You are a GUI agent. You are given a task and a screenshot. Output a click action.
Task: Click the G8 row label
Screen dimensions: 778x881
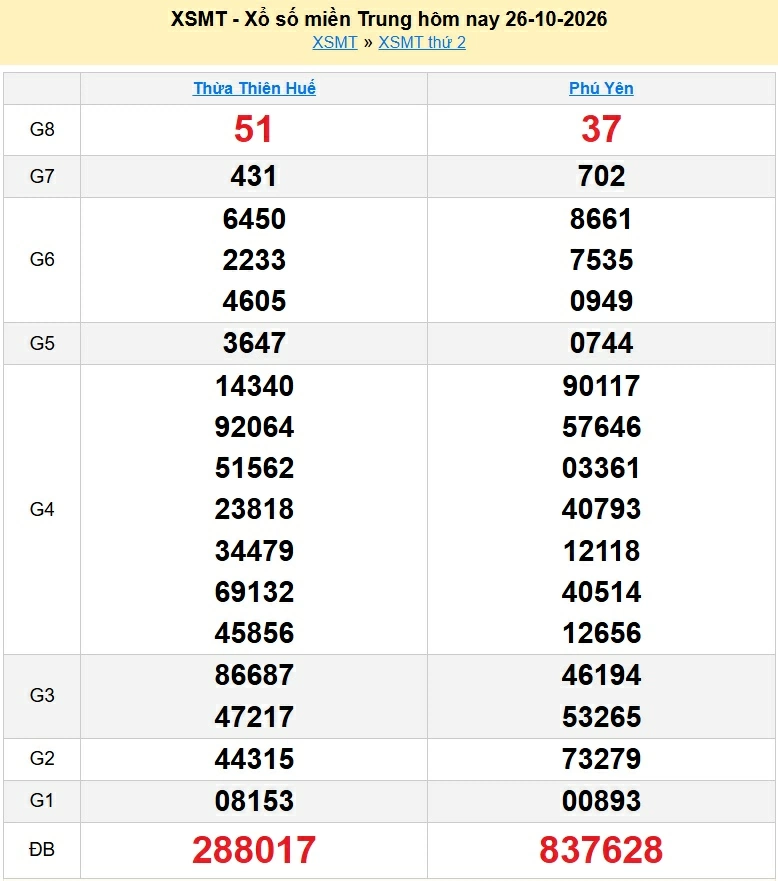[x=42, y=130]
